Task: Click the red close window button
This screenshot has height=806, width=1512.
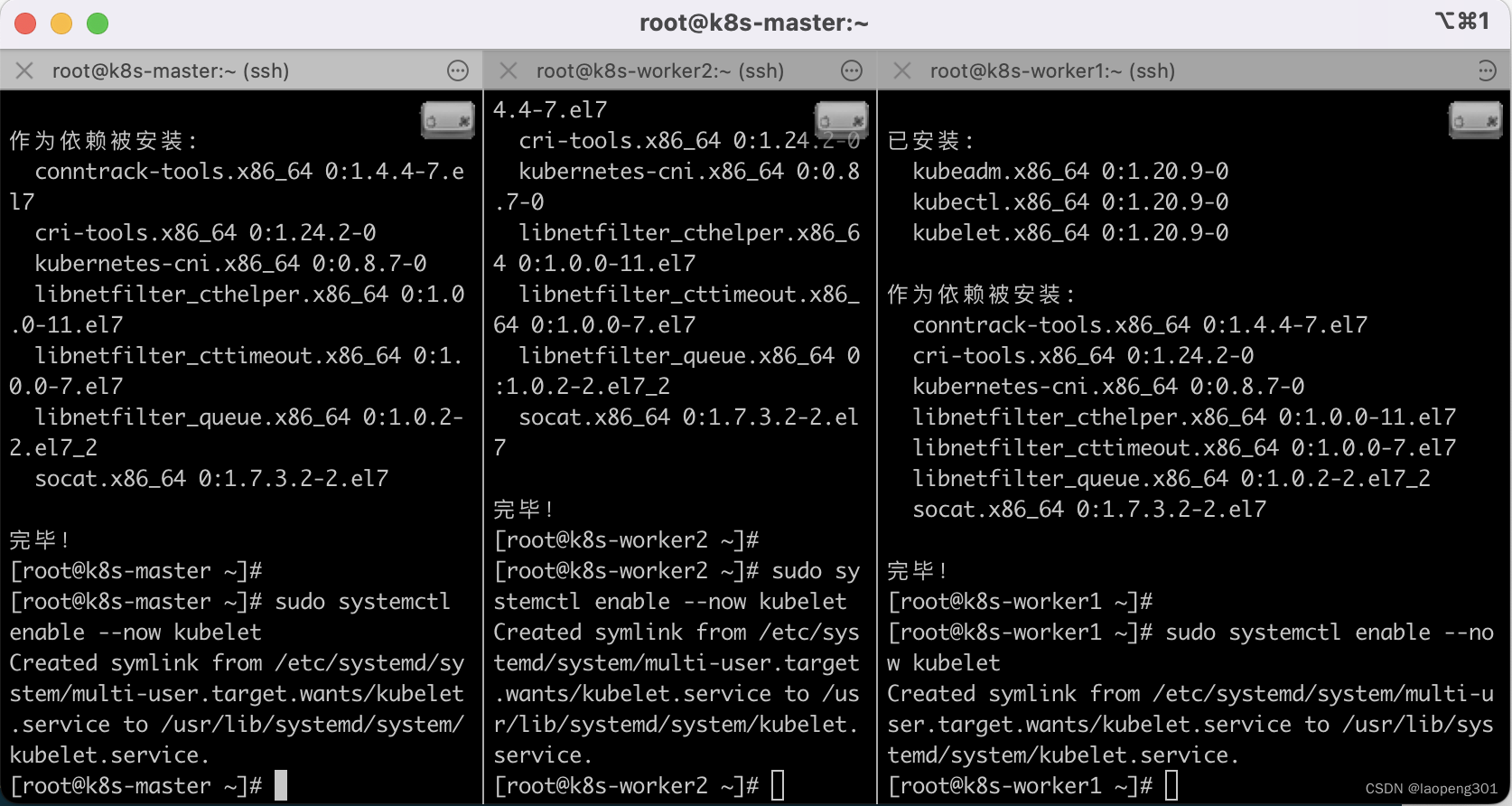Action: [x=25, y=23]
